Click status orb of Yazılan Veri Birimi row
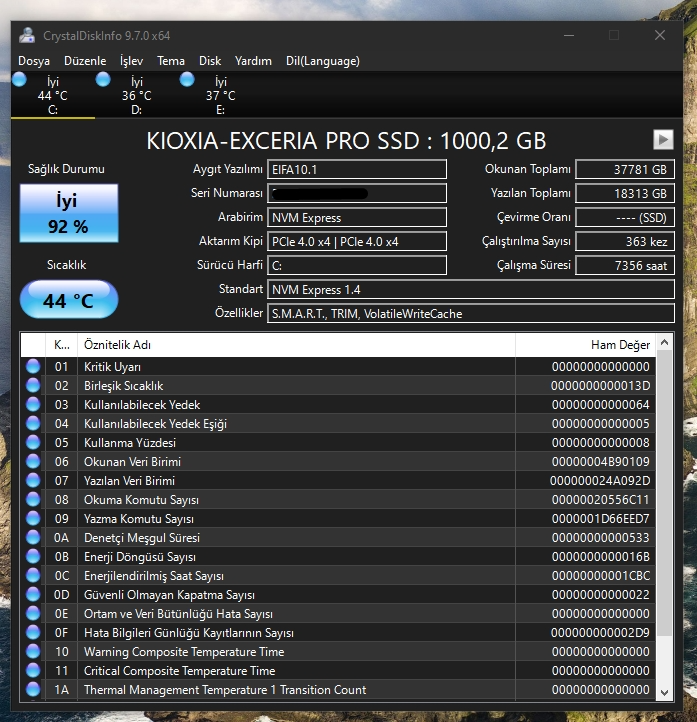697x722 pixels. pyautogui.click(x=33, y=481)
